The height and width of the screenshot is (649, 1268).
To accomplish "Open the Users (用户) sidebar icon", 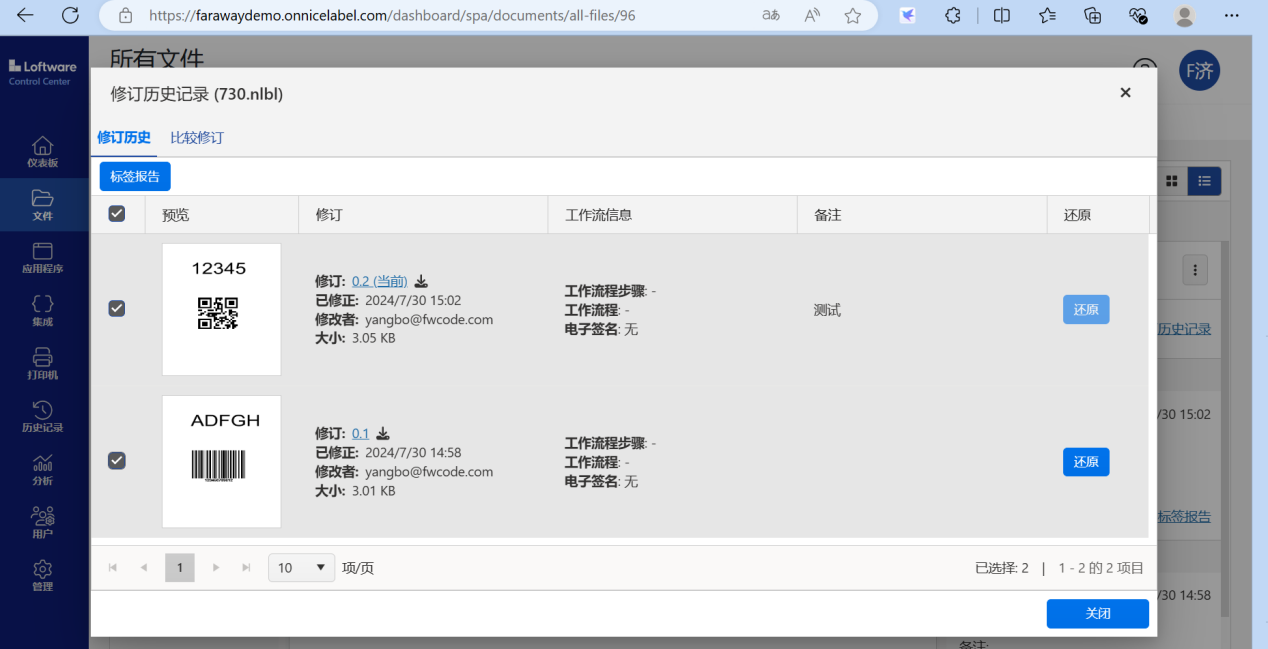I will 42,523.
